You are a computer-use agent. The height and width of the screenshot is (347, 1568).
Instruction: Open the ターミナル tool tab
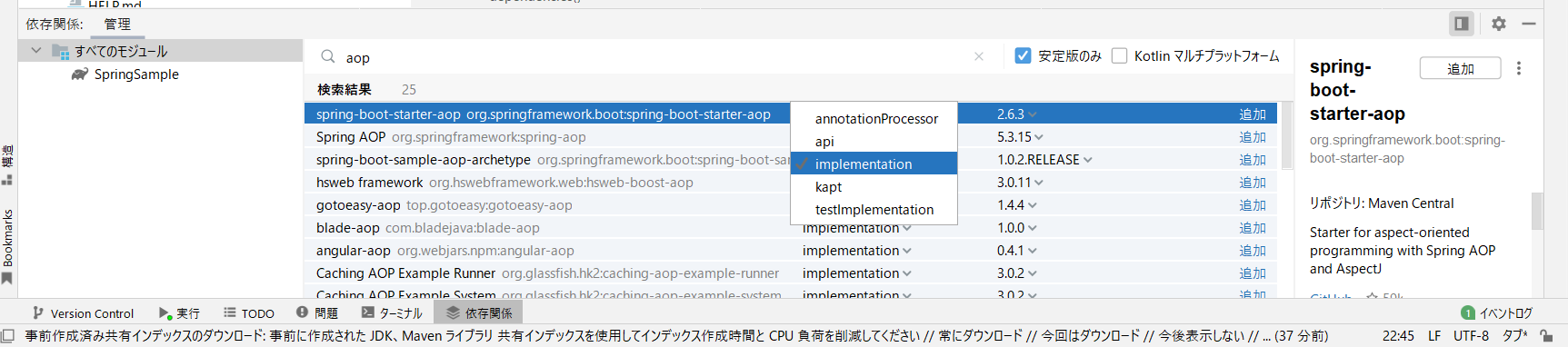pos(392,312)
